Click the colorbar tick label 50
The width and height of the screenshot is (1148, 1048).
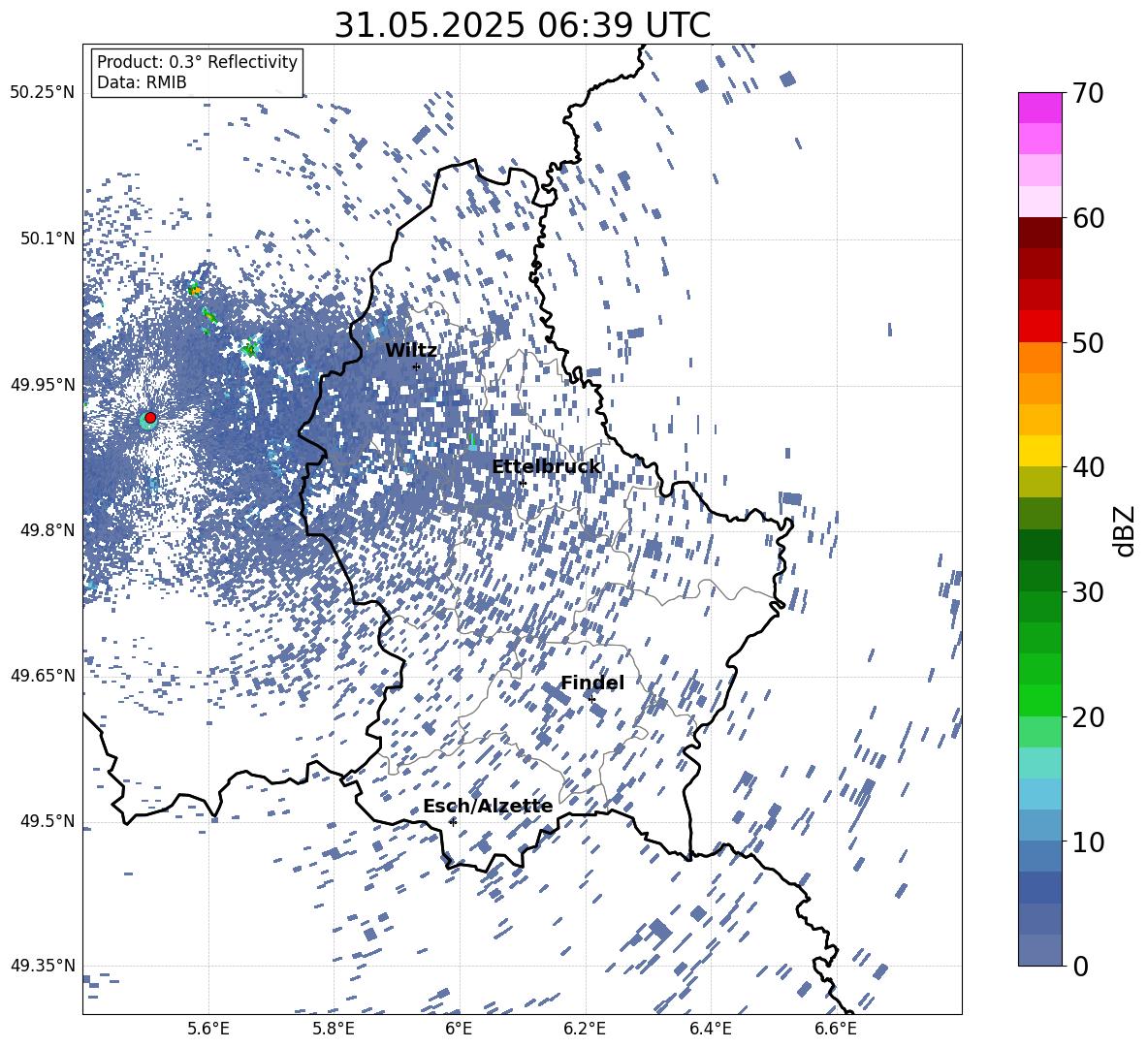1088,342
